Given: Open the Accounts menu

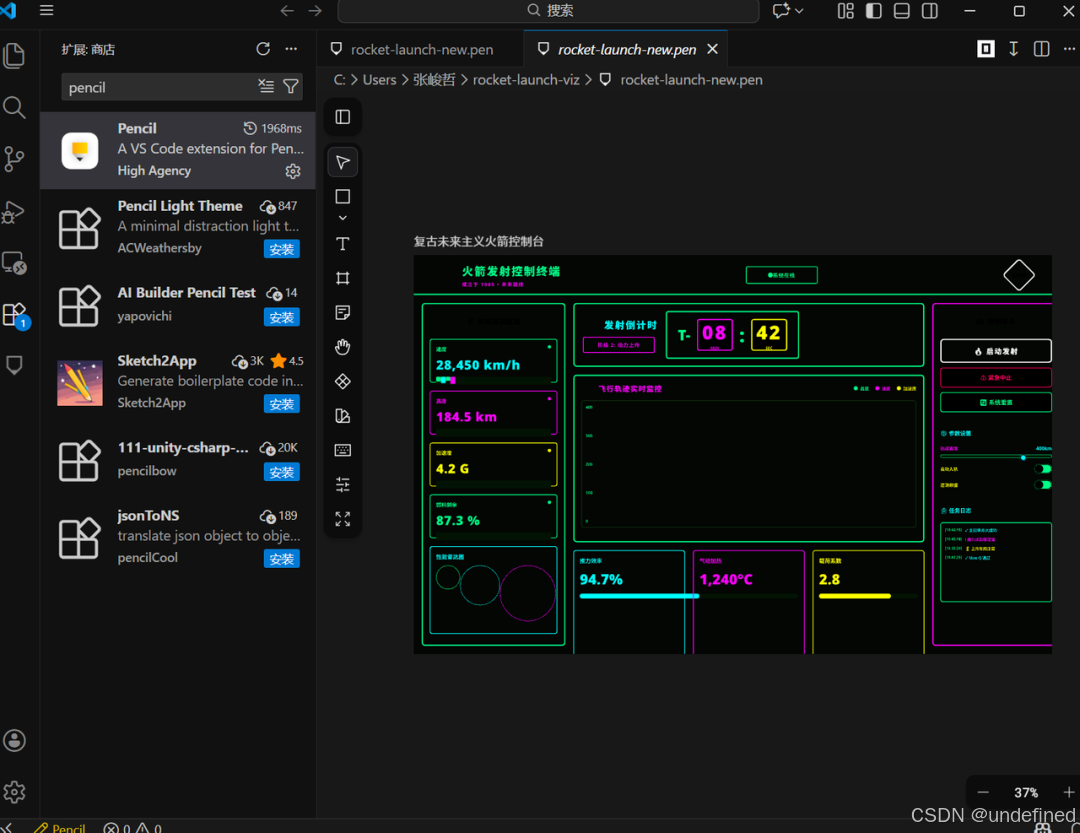Looking at the screenshot, I should (x=14, y=741).
